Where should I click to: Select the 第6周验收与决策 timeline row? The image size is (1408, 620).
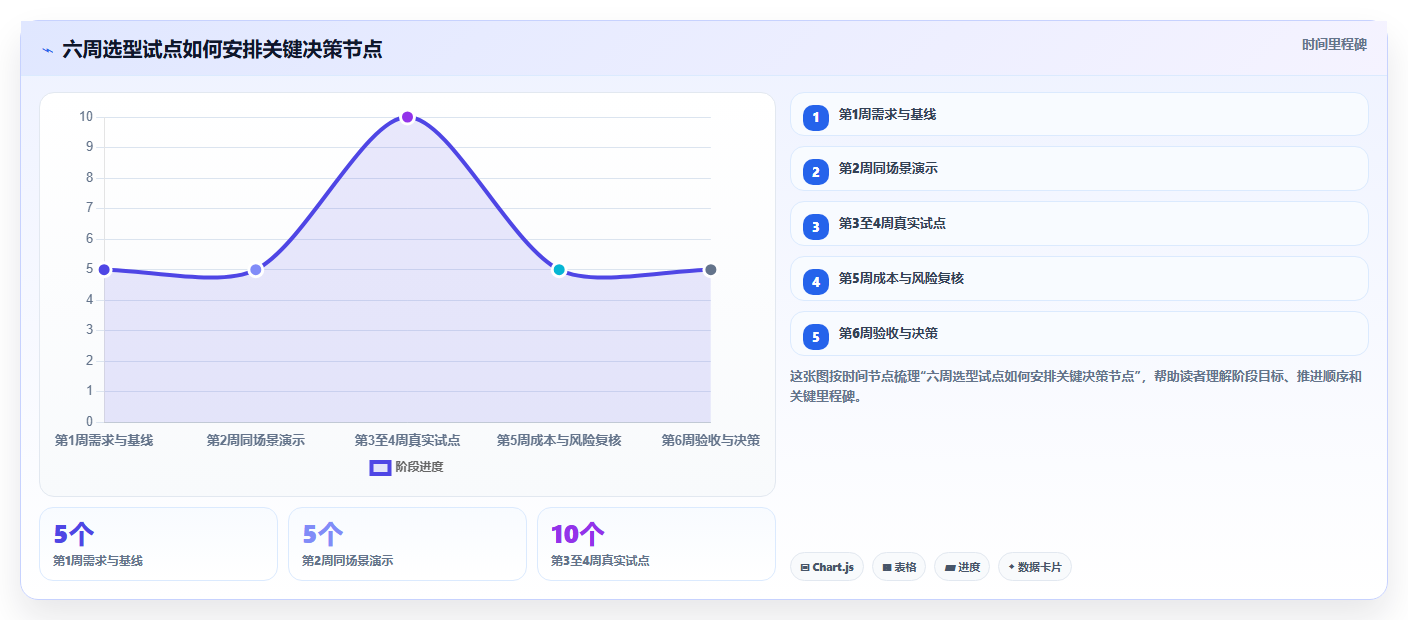[1079, 334]
